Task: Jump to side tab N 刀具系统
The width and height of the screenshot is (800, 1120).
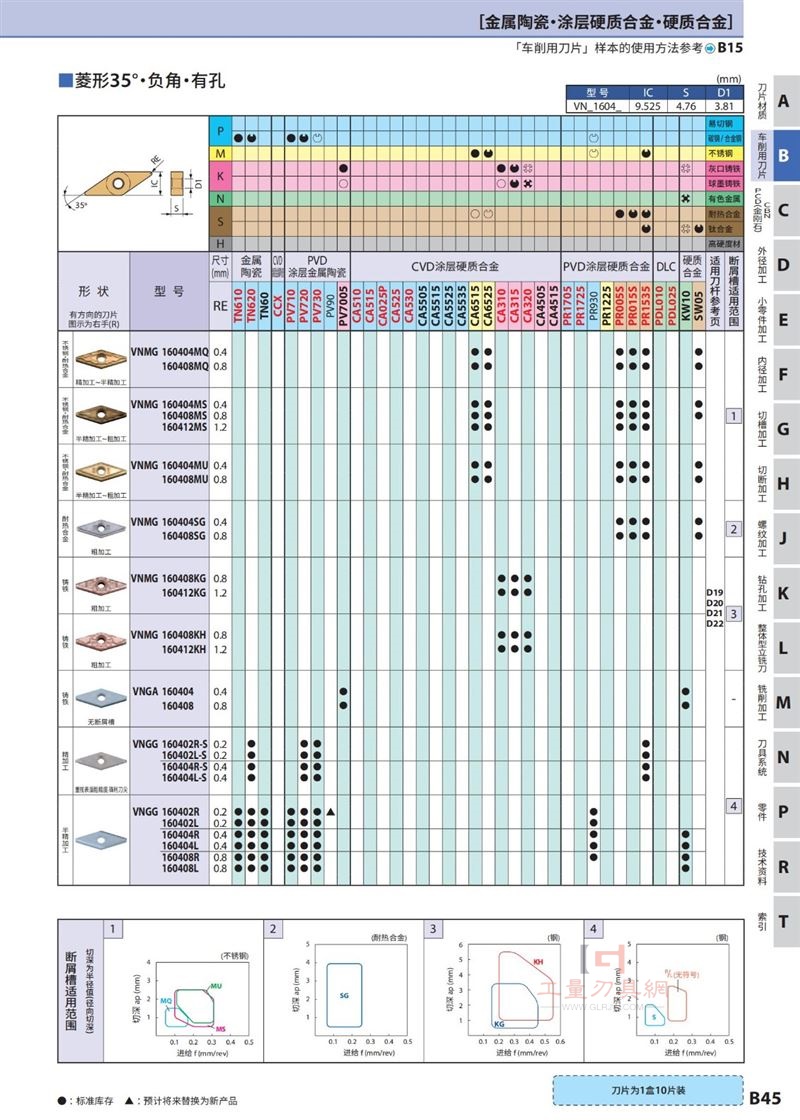Action: point(775,757)
